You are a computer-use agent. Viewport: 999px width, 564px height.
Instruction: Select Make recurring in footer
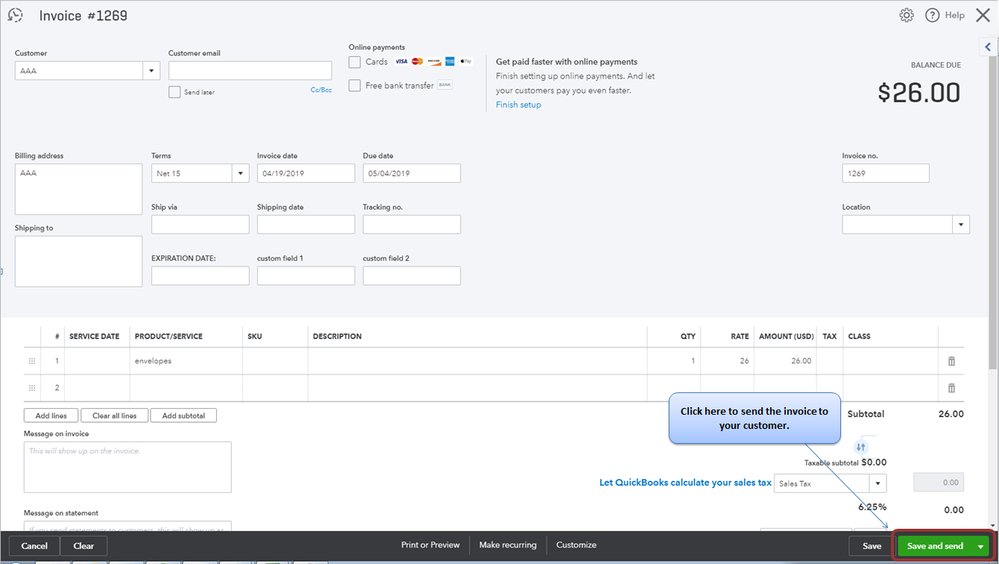point(508,546)
